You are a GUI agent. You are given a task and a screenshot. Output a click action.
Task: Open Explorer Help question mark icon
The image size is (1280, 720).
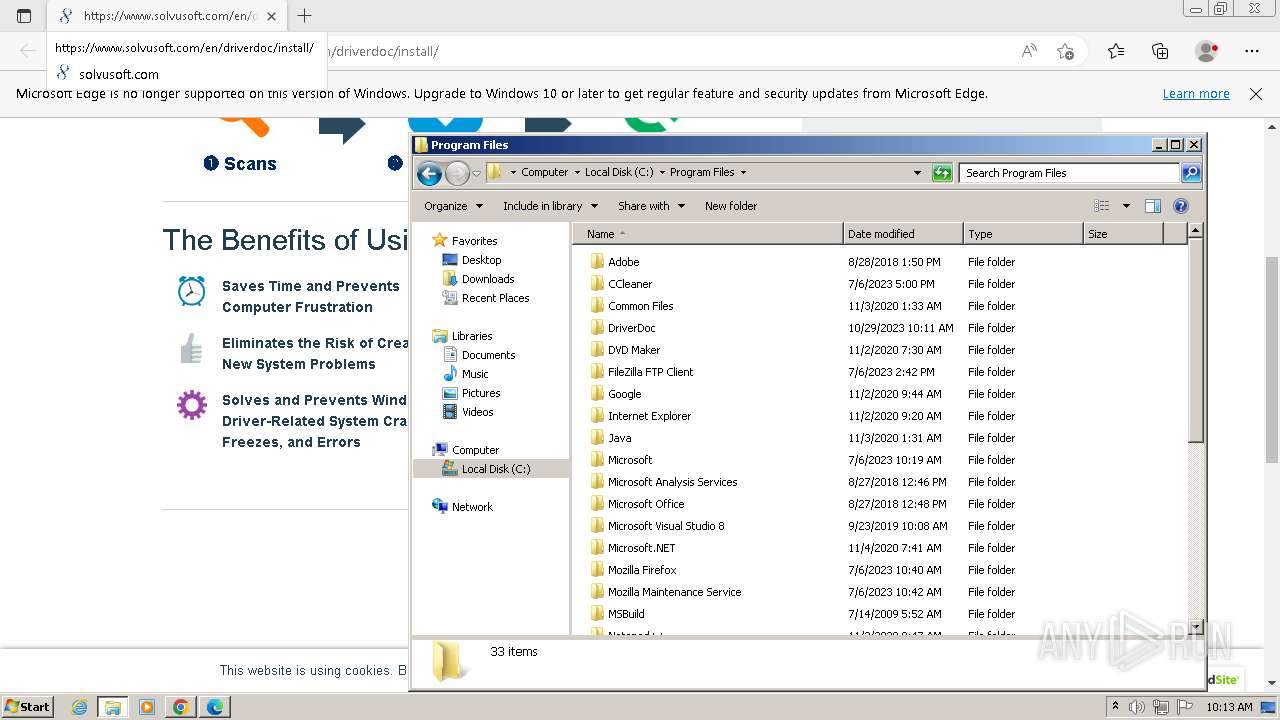click(1181, 206)
